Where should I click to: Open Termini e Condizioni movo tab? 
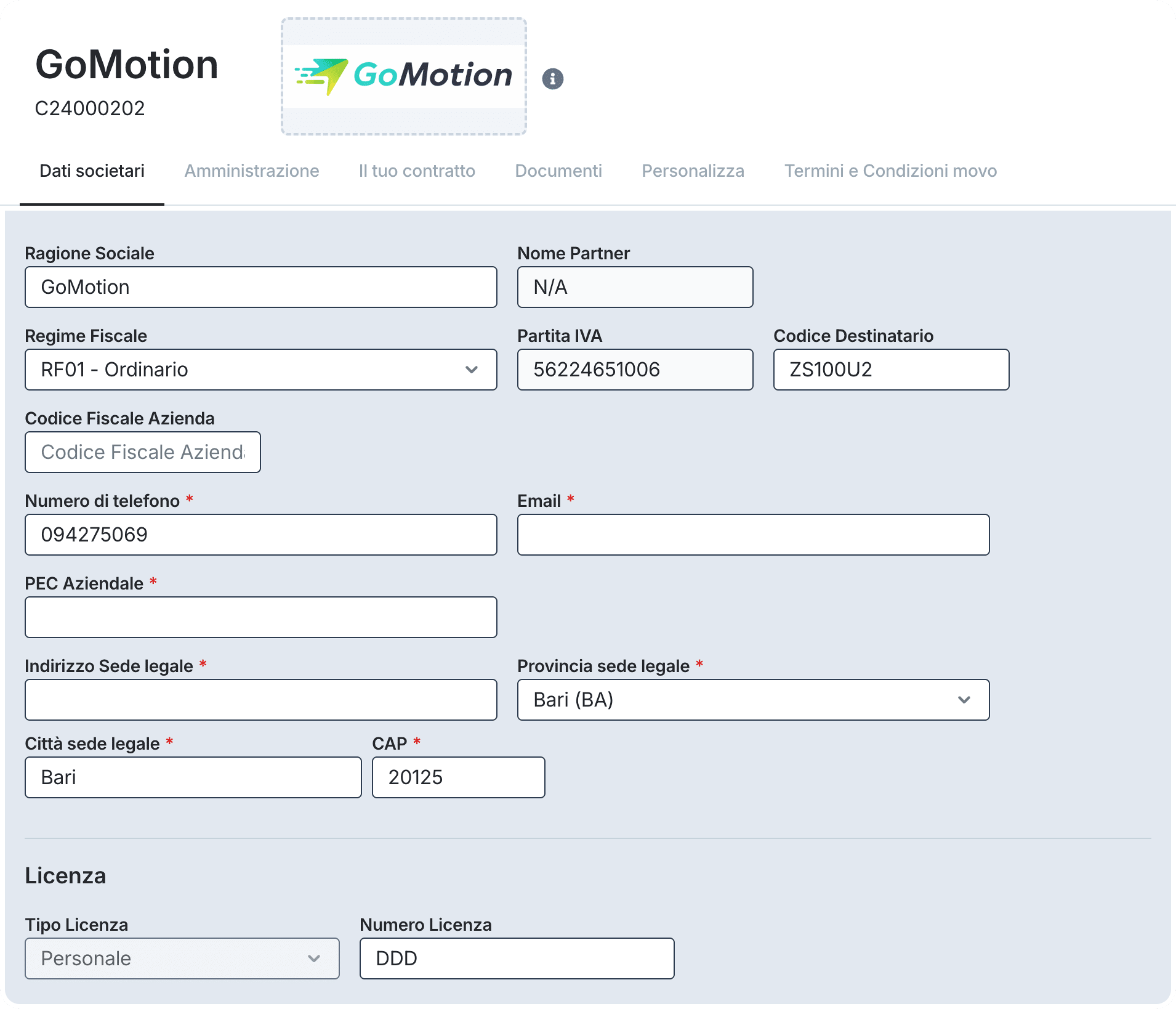point(890,171)
